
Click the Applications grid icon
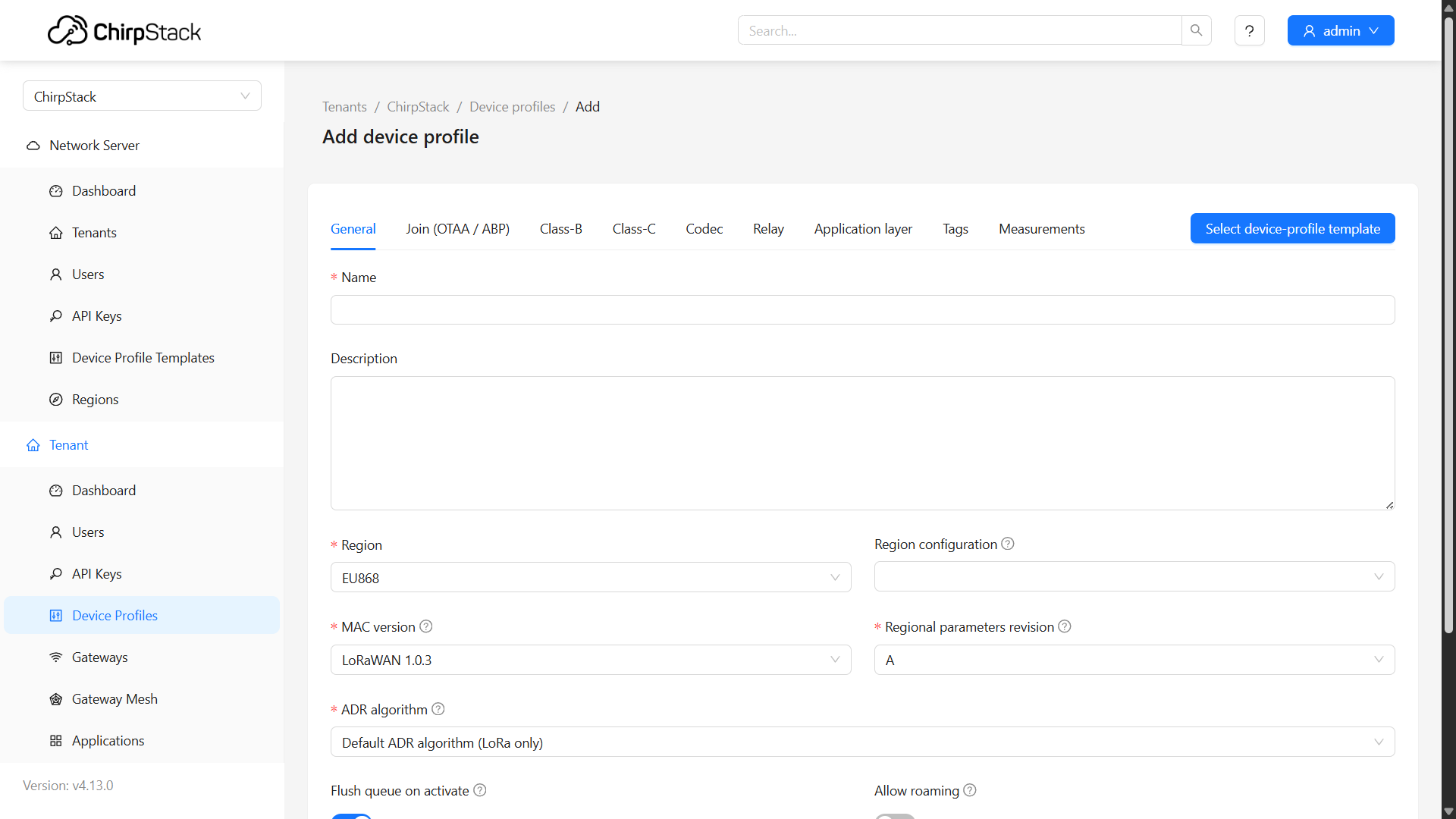coord(56,741)
